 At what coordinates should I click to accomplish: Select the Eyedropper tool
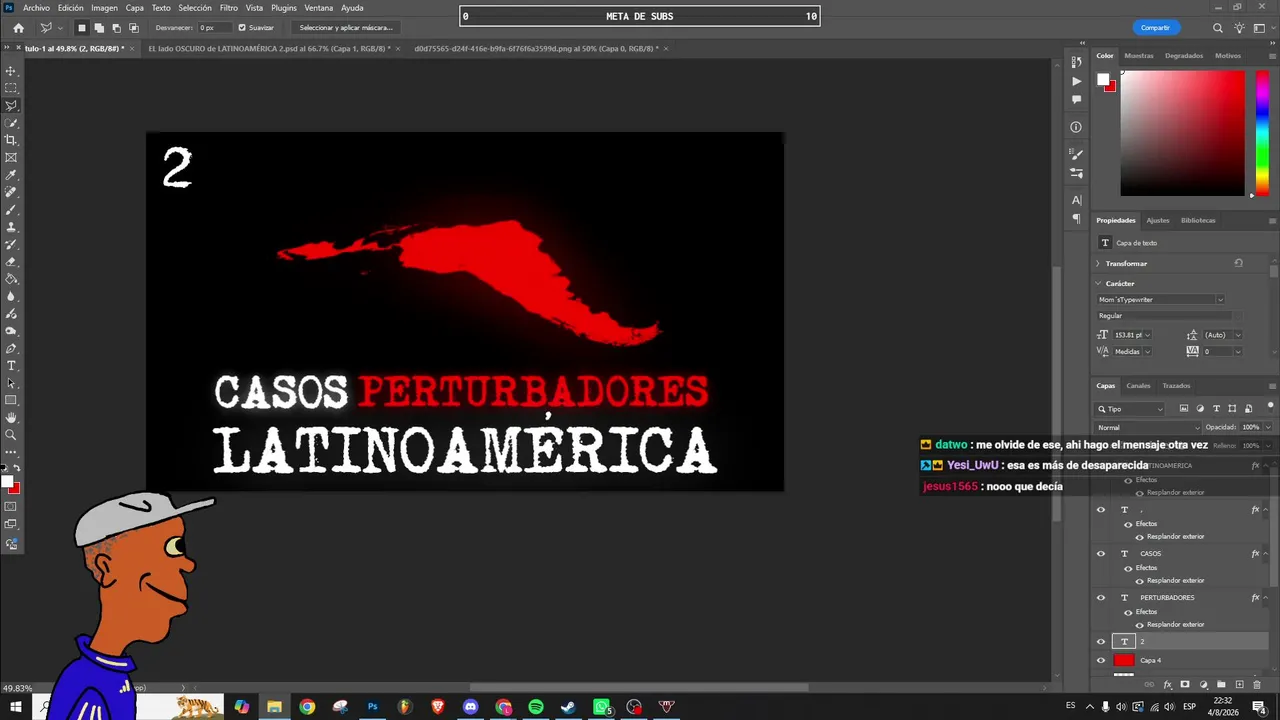pyautogui.click(x=11, y=175)
